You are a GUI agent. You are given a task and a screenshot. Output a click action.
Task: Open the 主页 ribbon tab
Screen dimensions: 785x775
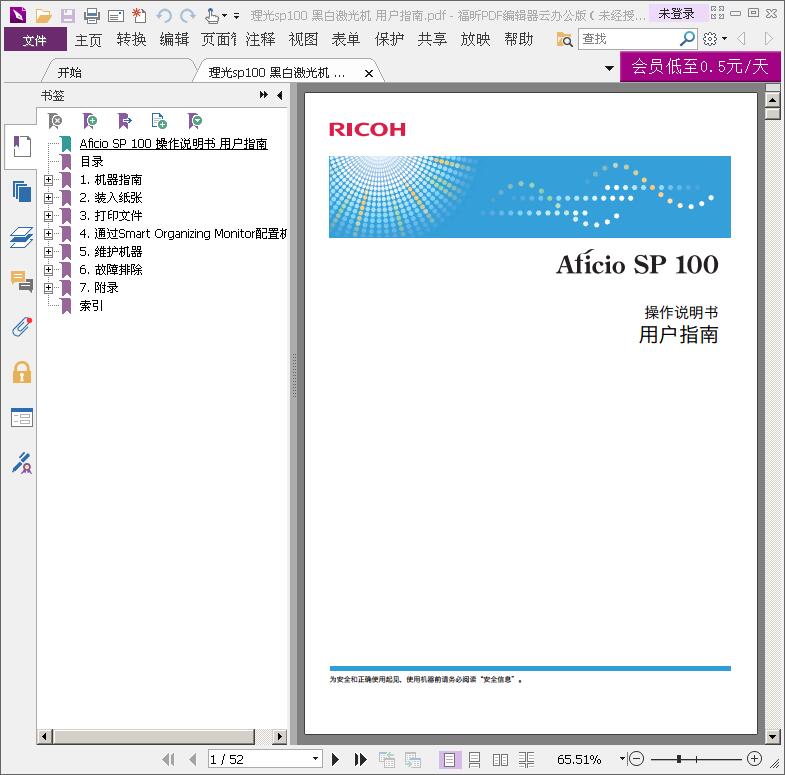coord(88,40)
